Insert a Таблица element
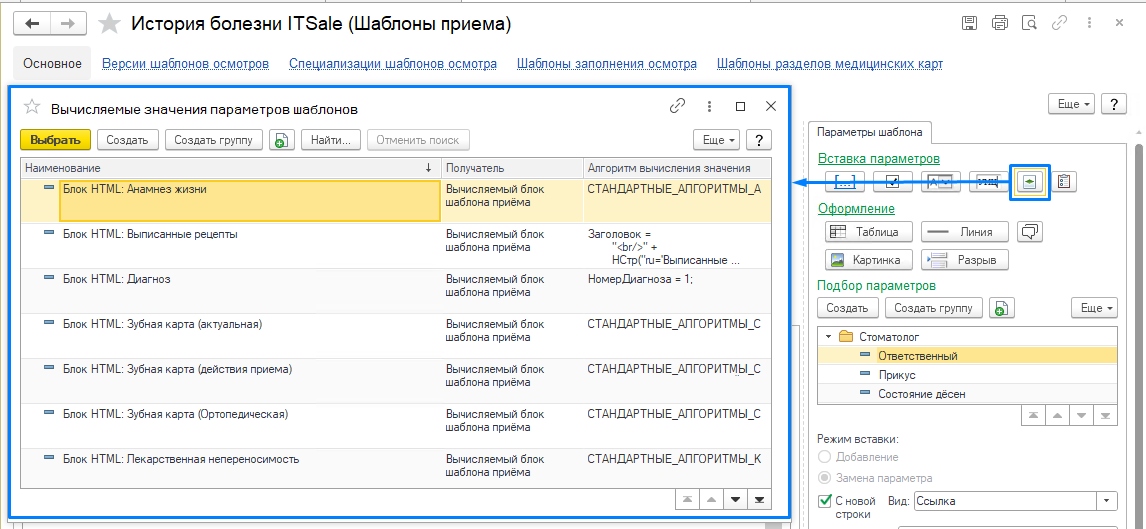 pyautogui.click(x=870, y=232)
